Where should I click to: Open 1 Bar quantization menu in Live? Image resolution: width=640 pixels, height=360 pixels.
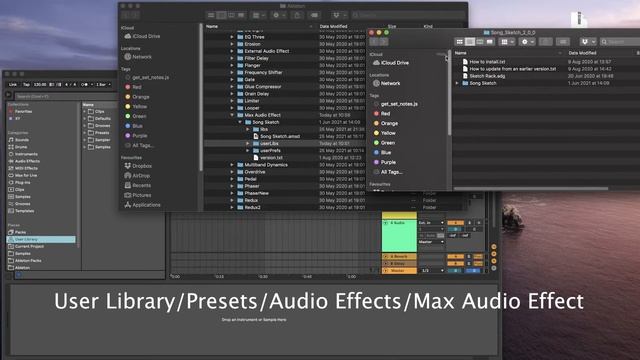[103, 84]
